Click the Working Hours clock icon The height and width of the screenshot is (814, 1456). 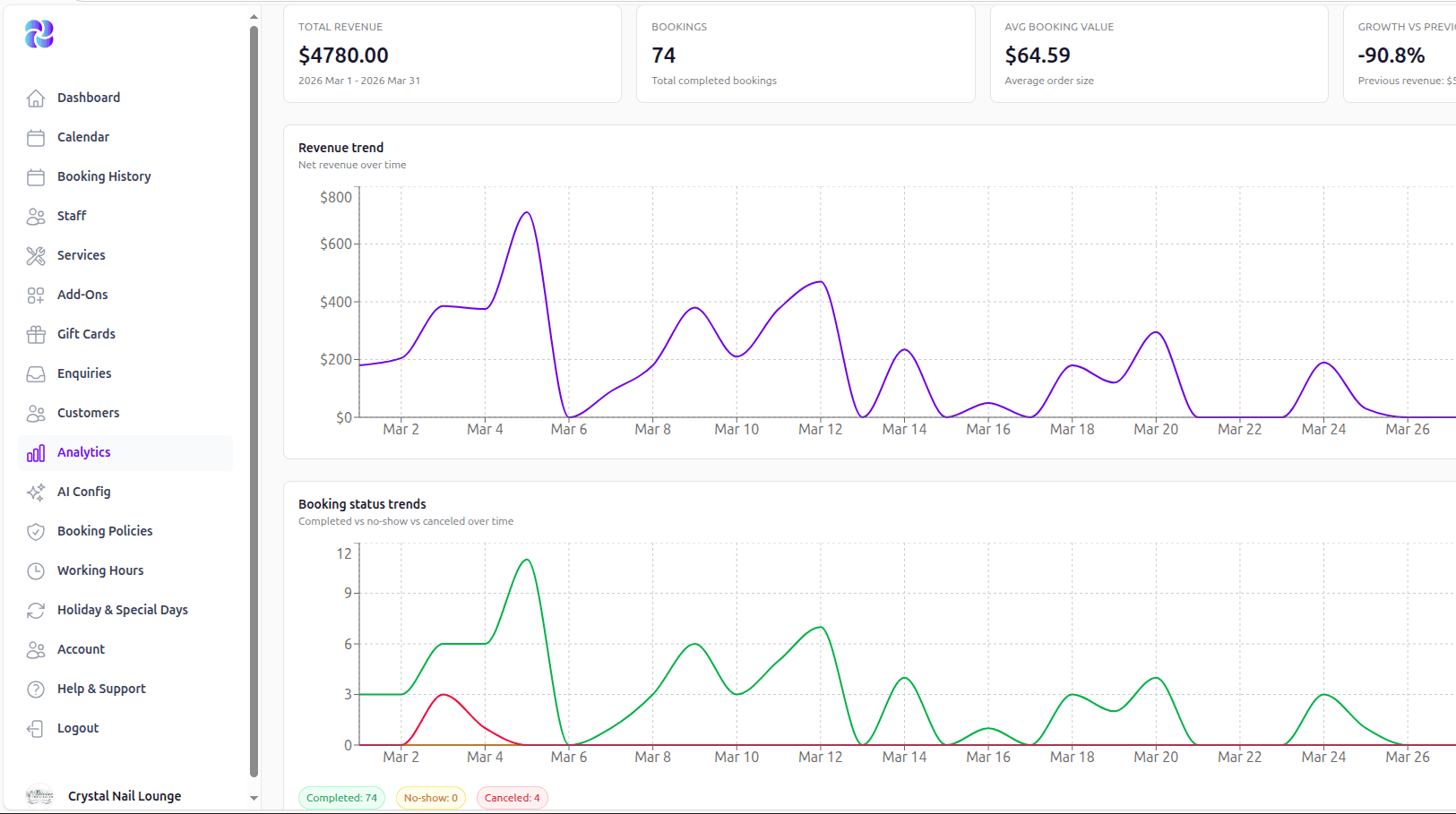click(36, 570)
